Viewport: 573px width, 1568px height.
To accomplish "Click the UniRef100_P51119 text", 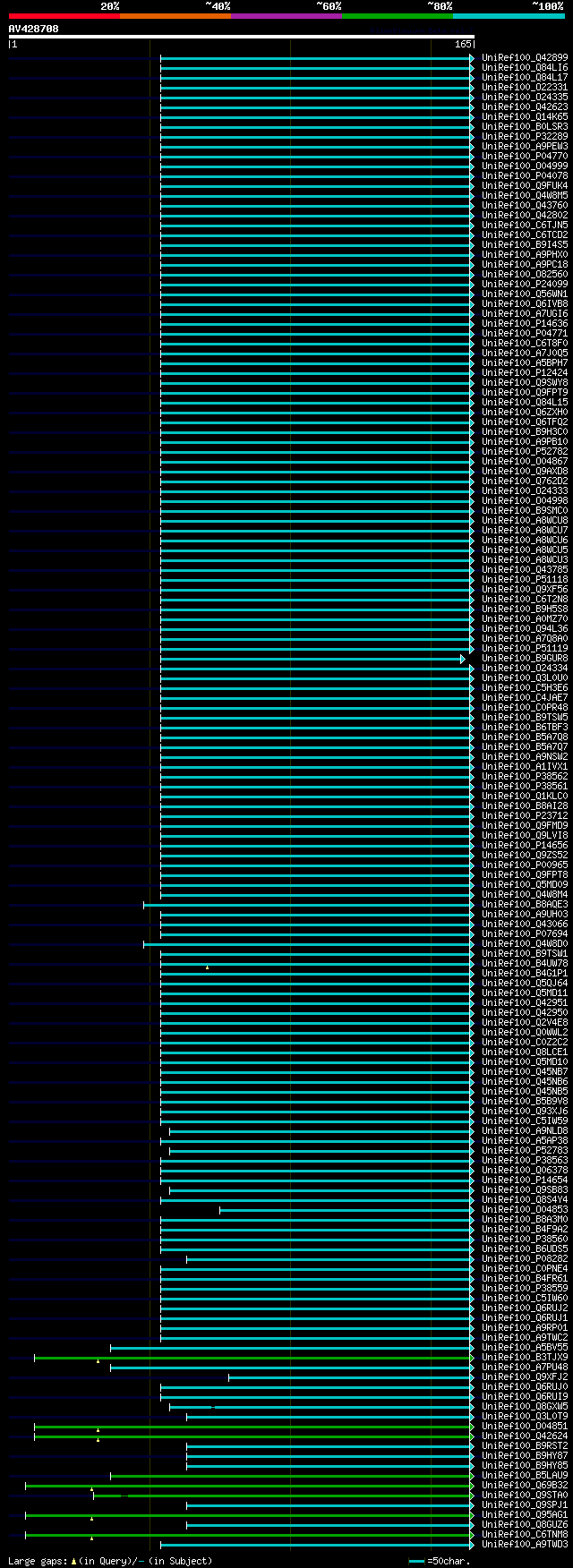I will 525,649.
